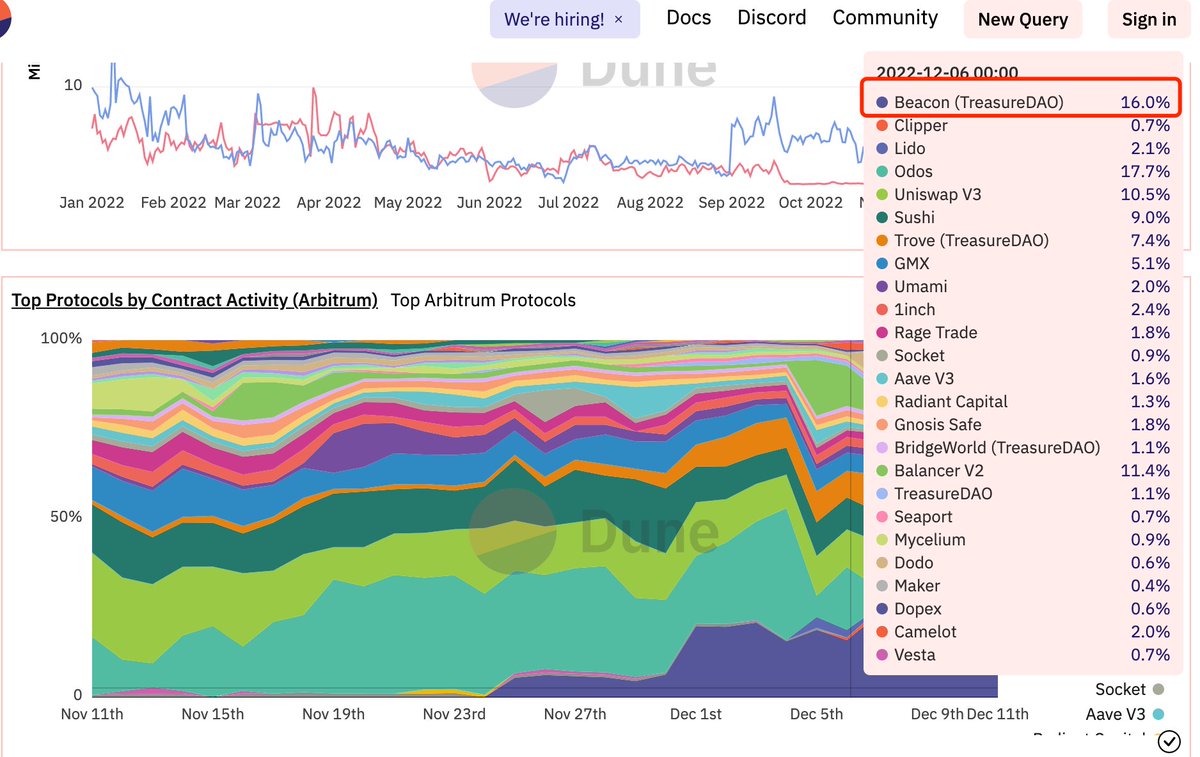Select the BridgeWorld (TreasureDAO) tooltip row
Viewport: 1200px width, 757px height.
pyautogui.click(x=1023, y=447)
